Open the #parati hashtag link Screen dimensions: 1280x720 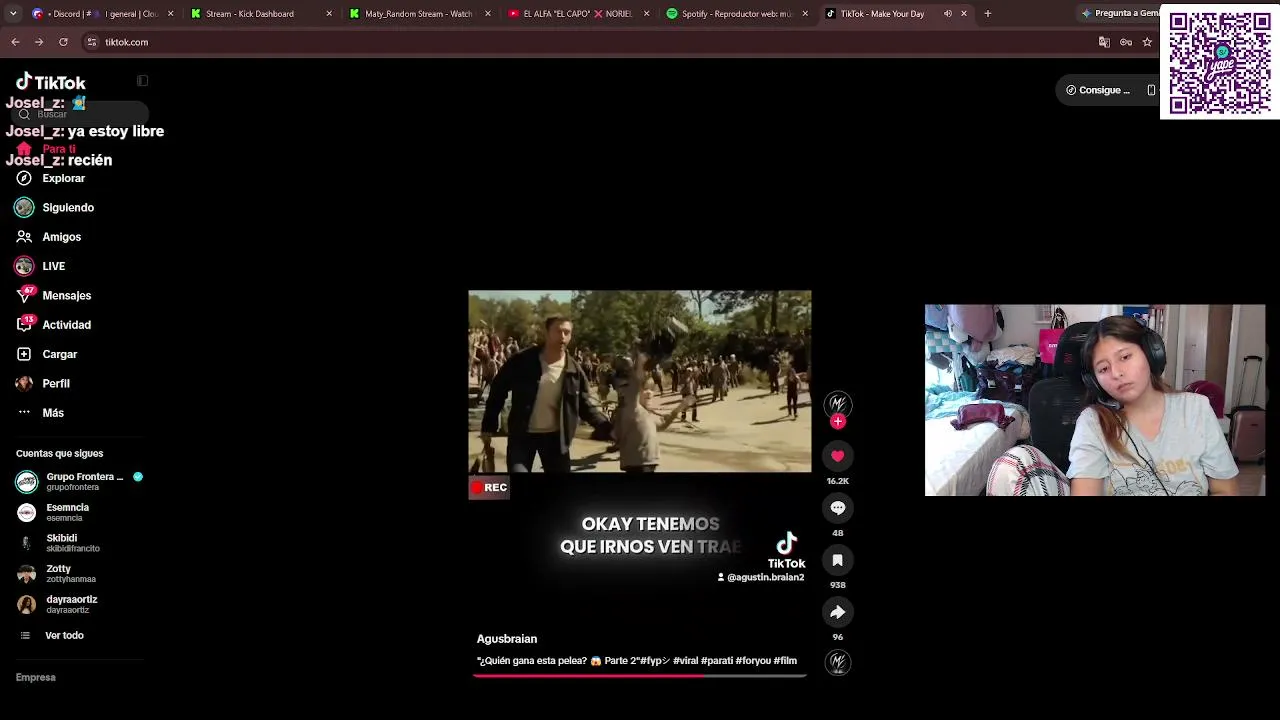[717, 661]
